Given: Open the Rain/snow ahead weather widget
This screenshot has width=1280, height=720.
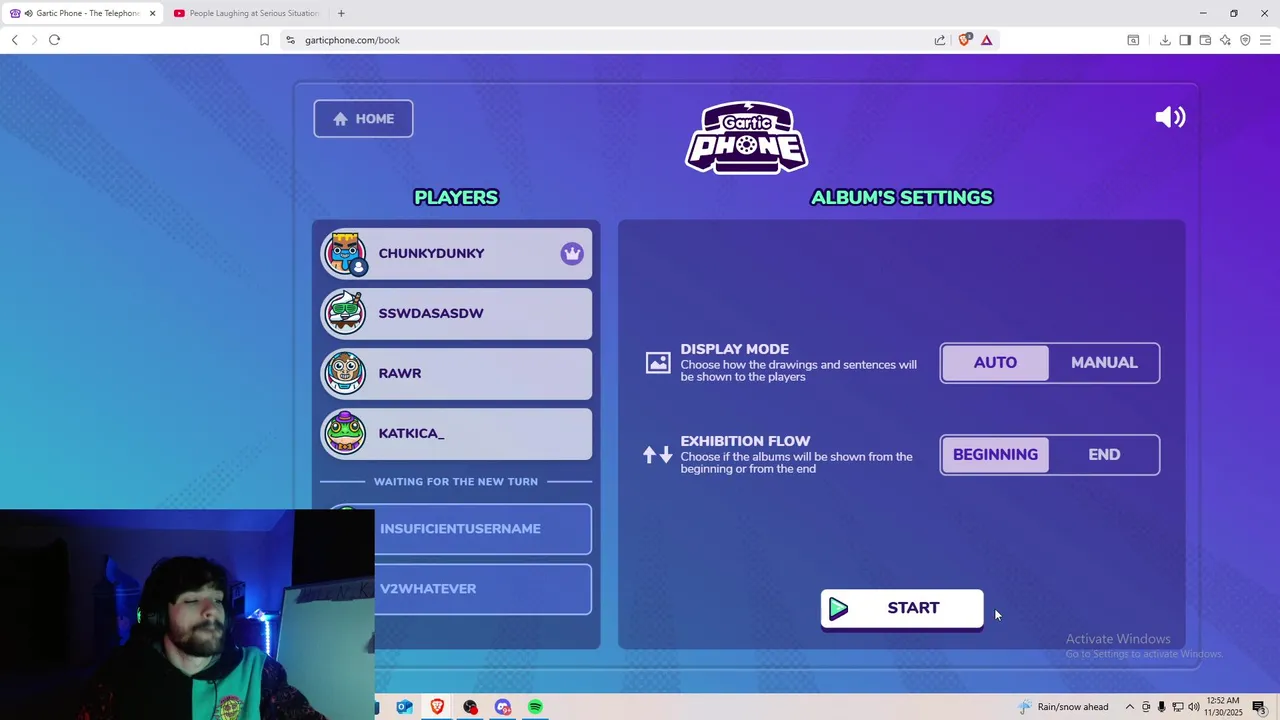Looking at the screenshot, I should tap(1063, 707).
